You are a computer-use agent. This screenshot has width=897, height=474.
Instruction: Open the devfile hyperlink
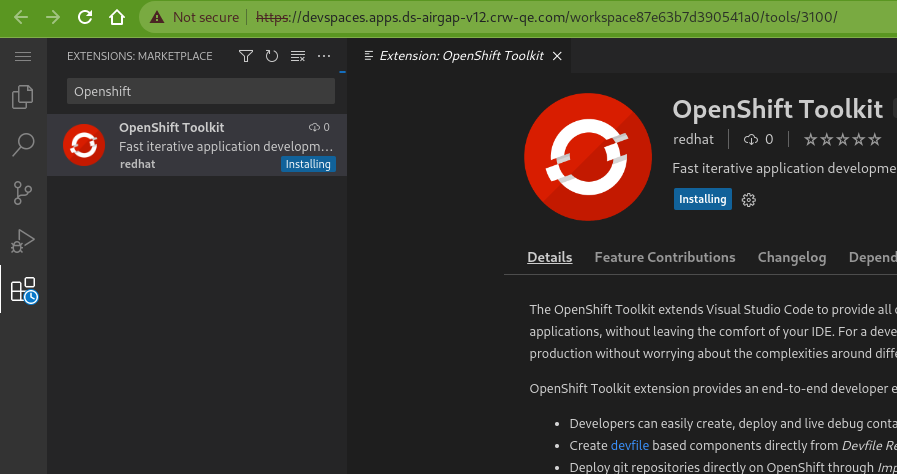pos(629,445)
